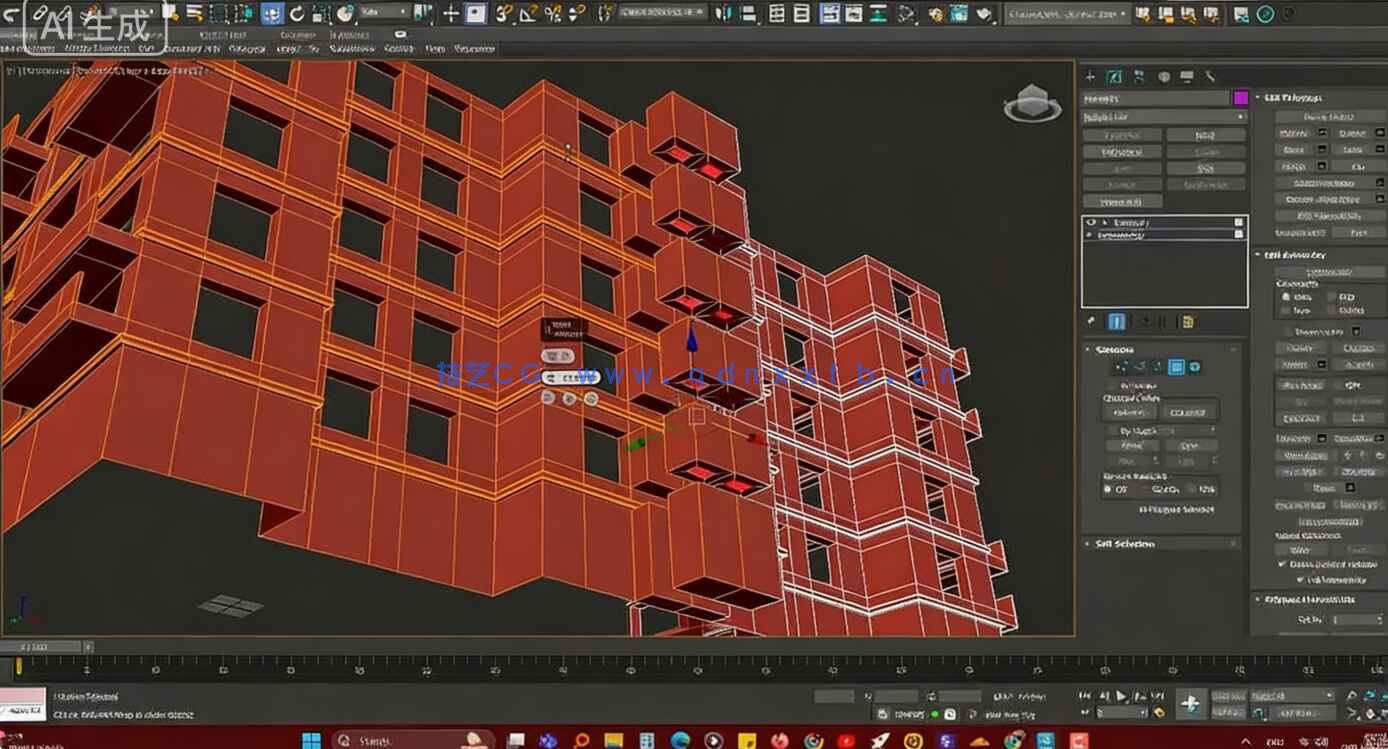Open the Modify panel in the command panel

pyautogui.click(x=1113, y=76)
